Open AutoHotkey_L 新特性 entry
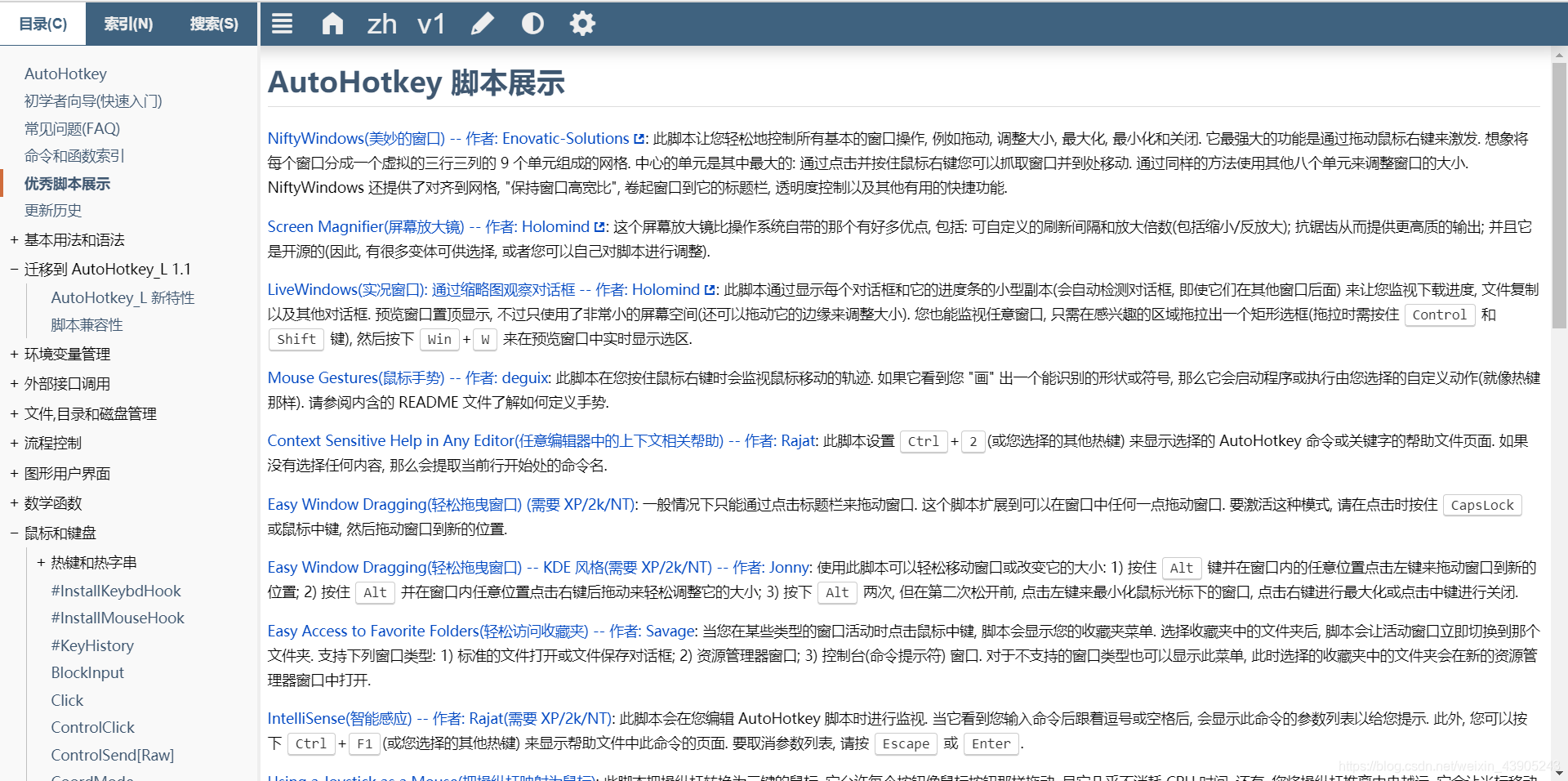Screen dimensions: 1568x781 (x=122, y=297)
